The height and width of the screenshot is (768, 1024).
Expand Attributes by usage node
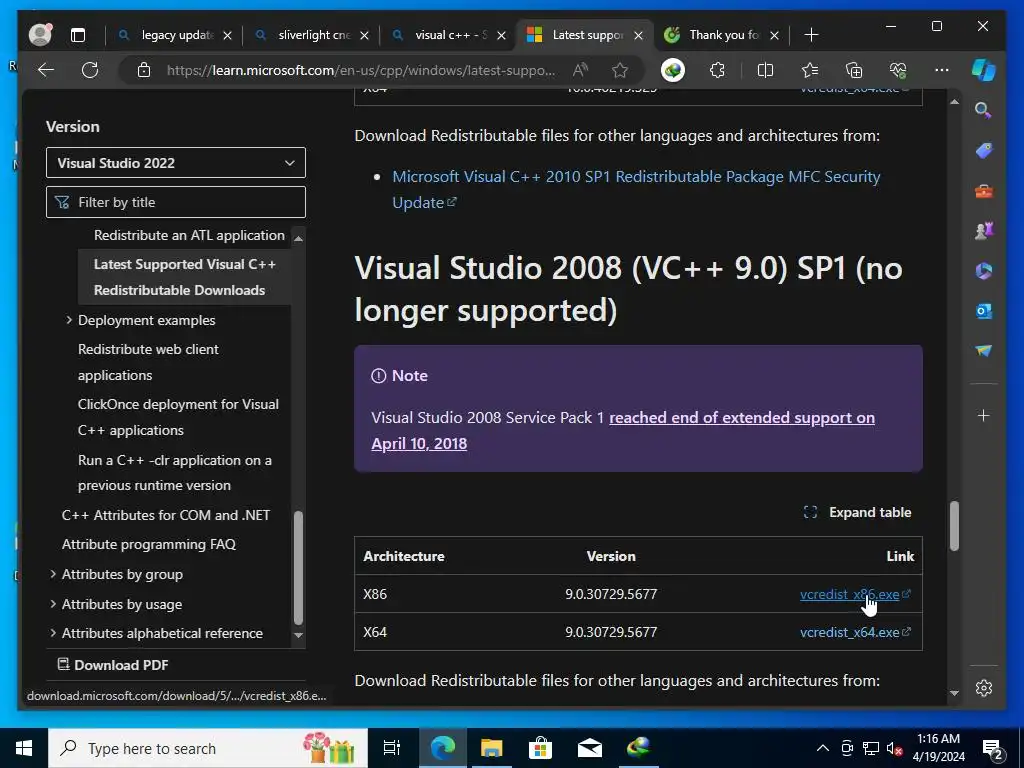(x=53, y=604)
